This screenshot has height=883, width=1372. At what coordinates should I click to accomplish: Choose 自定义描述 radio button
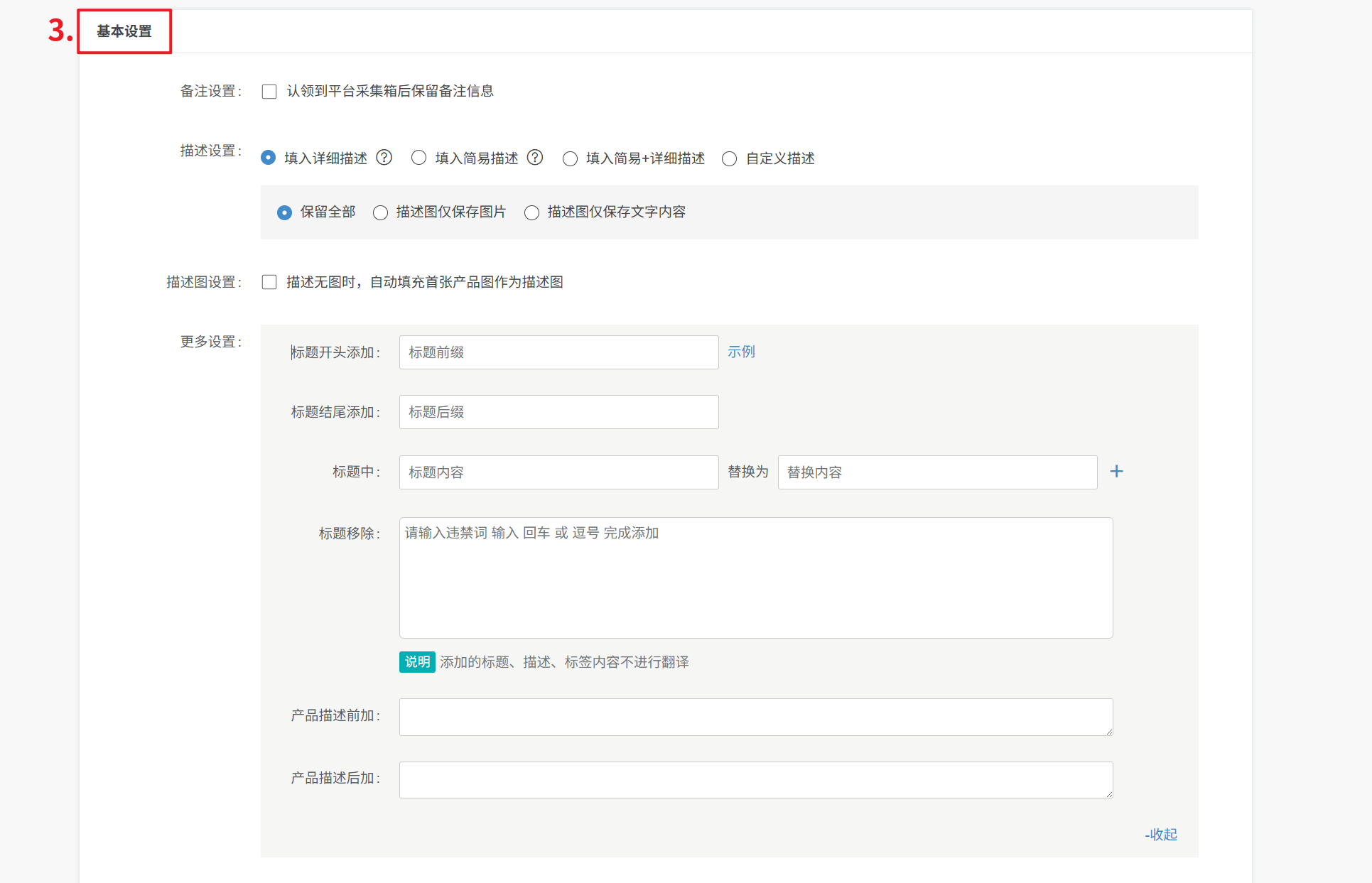coord(729,158)
